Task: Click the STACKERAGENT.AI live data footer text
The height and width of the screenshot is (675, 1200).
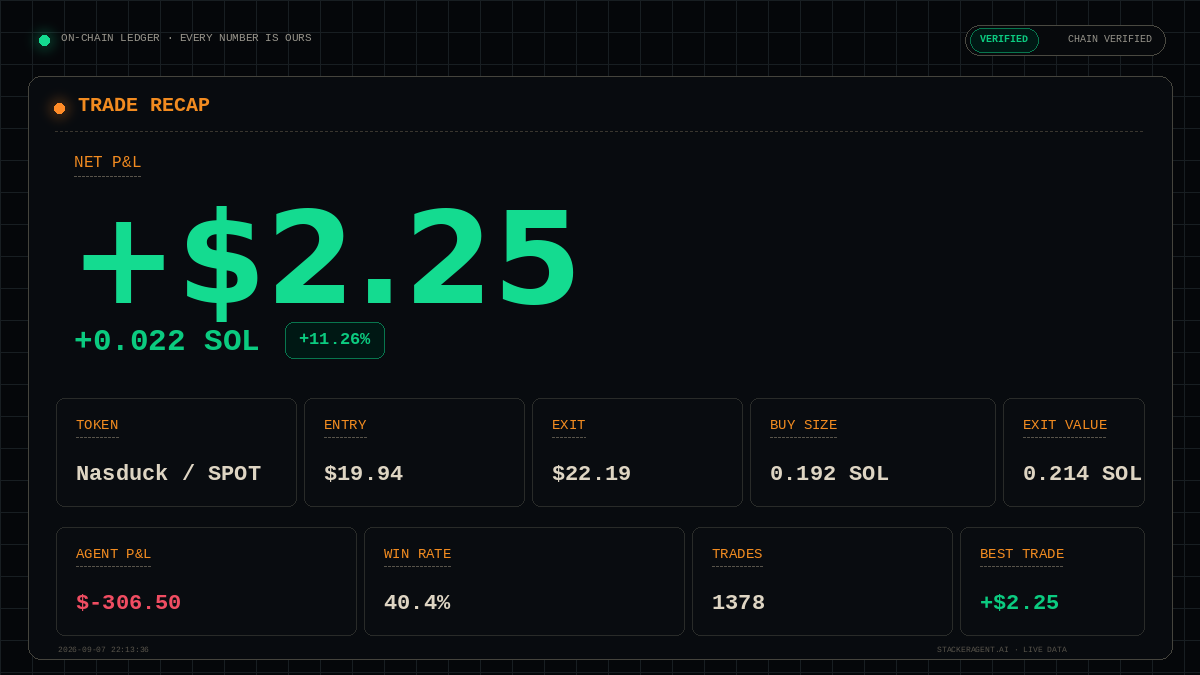Action: [x=1002, y=650]
